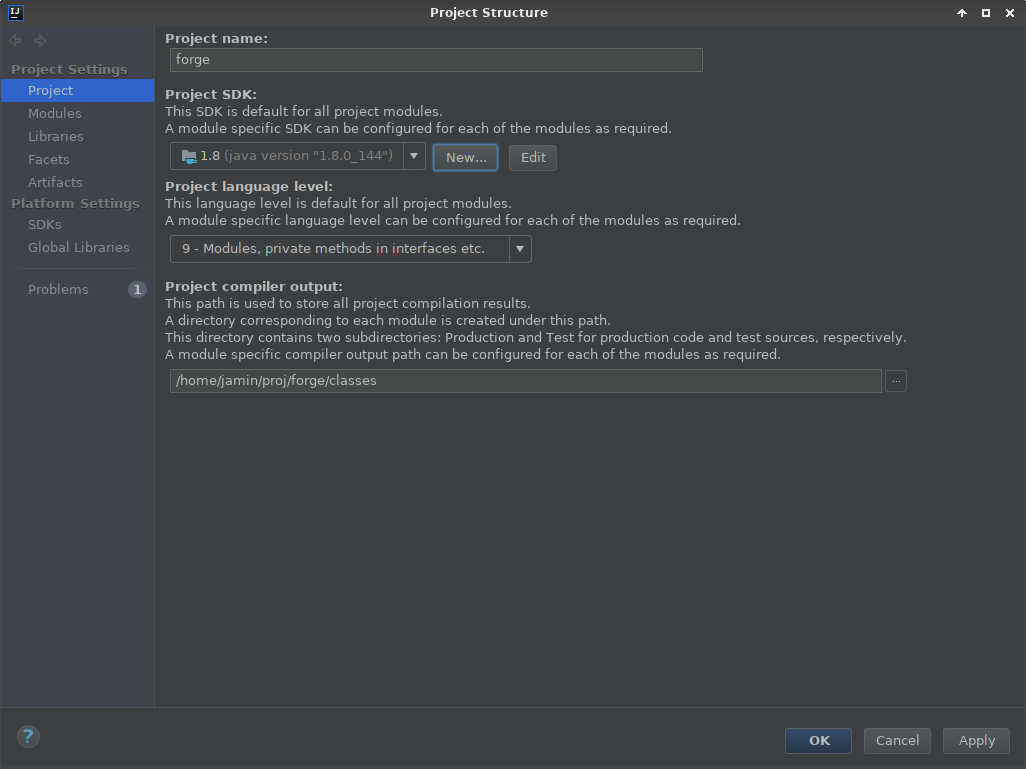Go to the Facets section
Image resolution: width=1026 pixels, height=769 pixels.
[x=49, y=160]
